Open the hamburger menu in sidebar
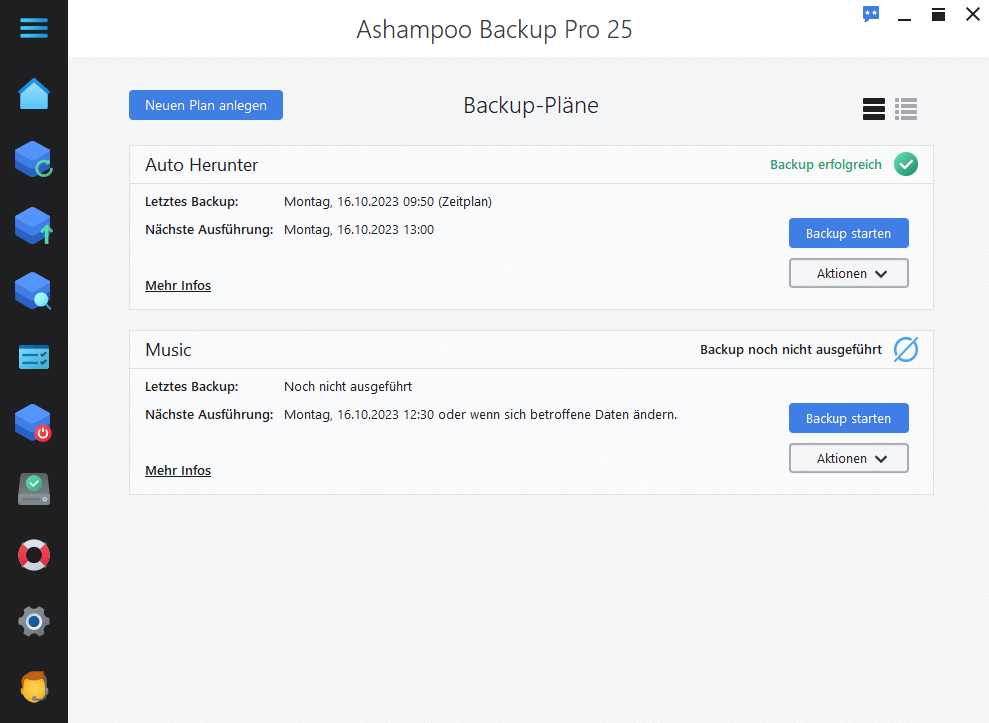 (x=33, y=28)
